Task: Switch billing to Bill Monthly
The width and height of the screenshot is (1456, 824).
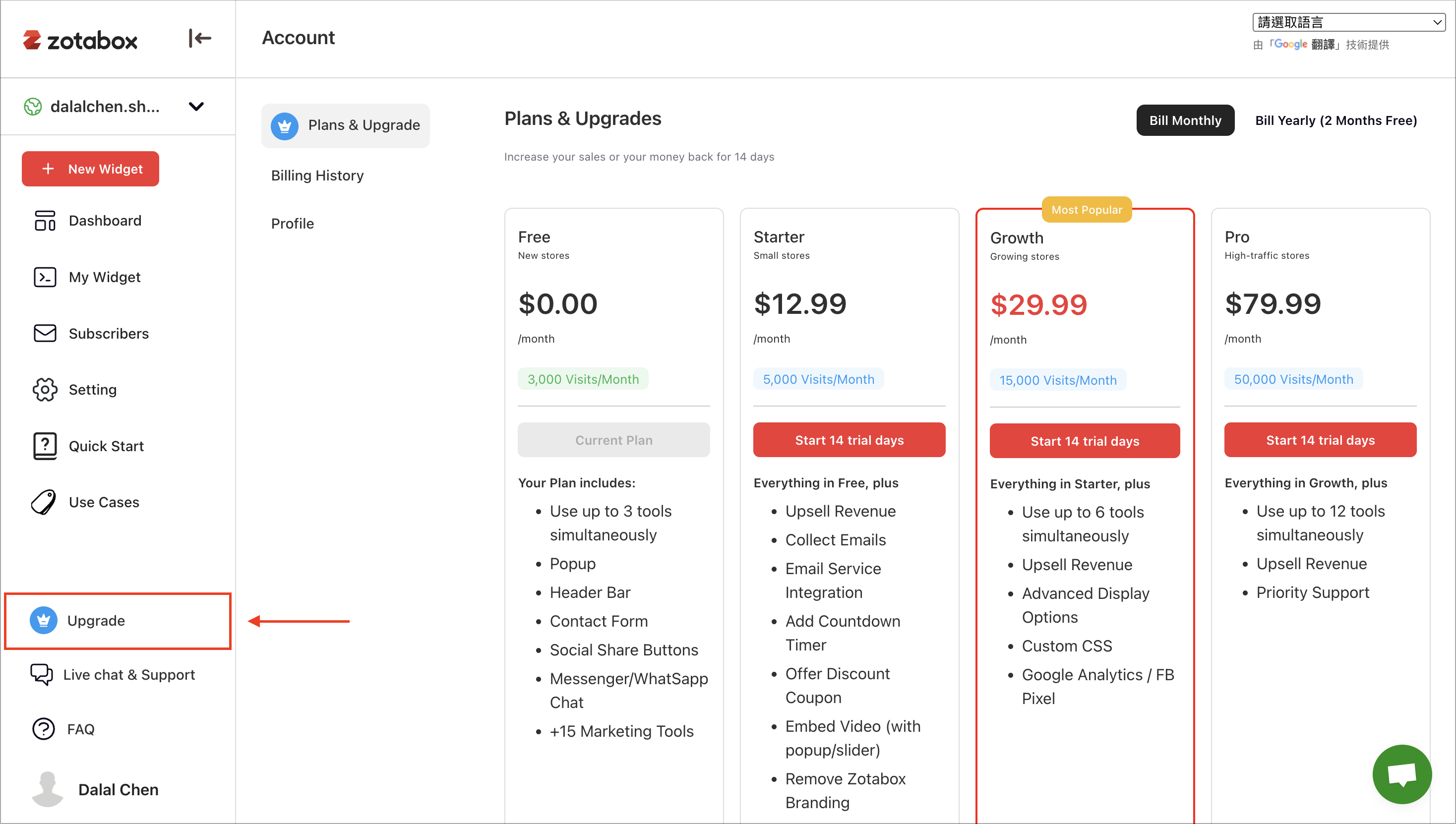Action: 1185,120
